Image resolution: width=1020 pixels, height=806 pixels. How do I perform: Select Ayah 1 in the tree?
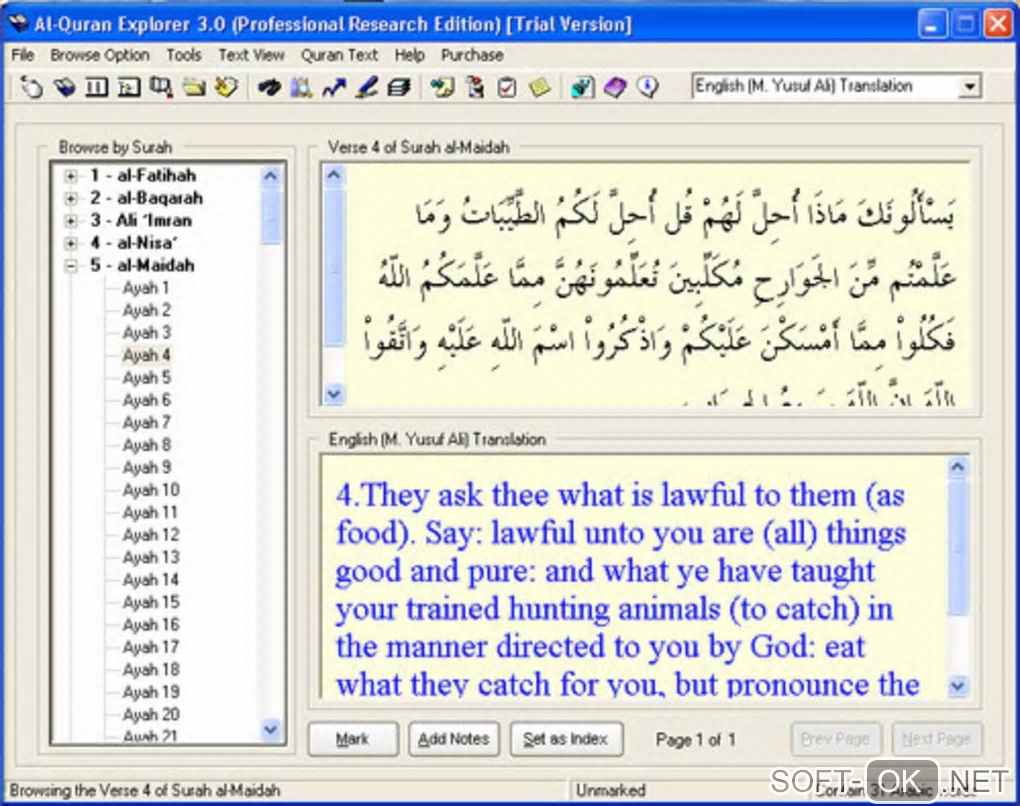pyautogui.click(x=146, y=288)
